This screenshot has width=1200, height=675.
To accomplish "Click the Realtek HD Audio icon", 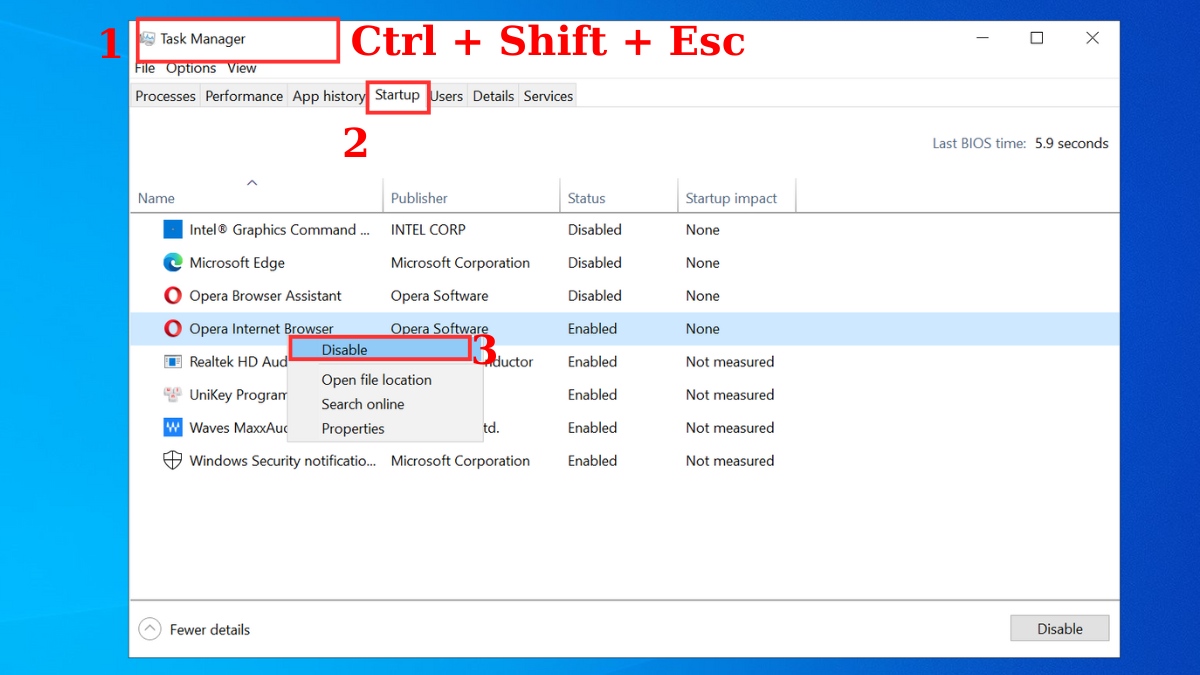I will tap(173, 361).
